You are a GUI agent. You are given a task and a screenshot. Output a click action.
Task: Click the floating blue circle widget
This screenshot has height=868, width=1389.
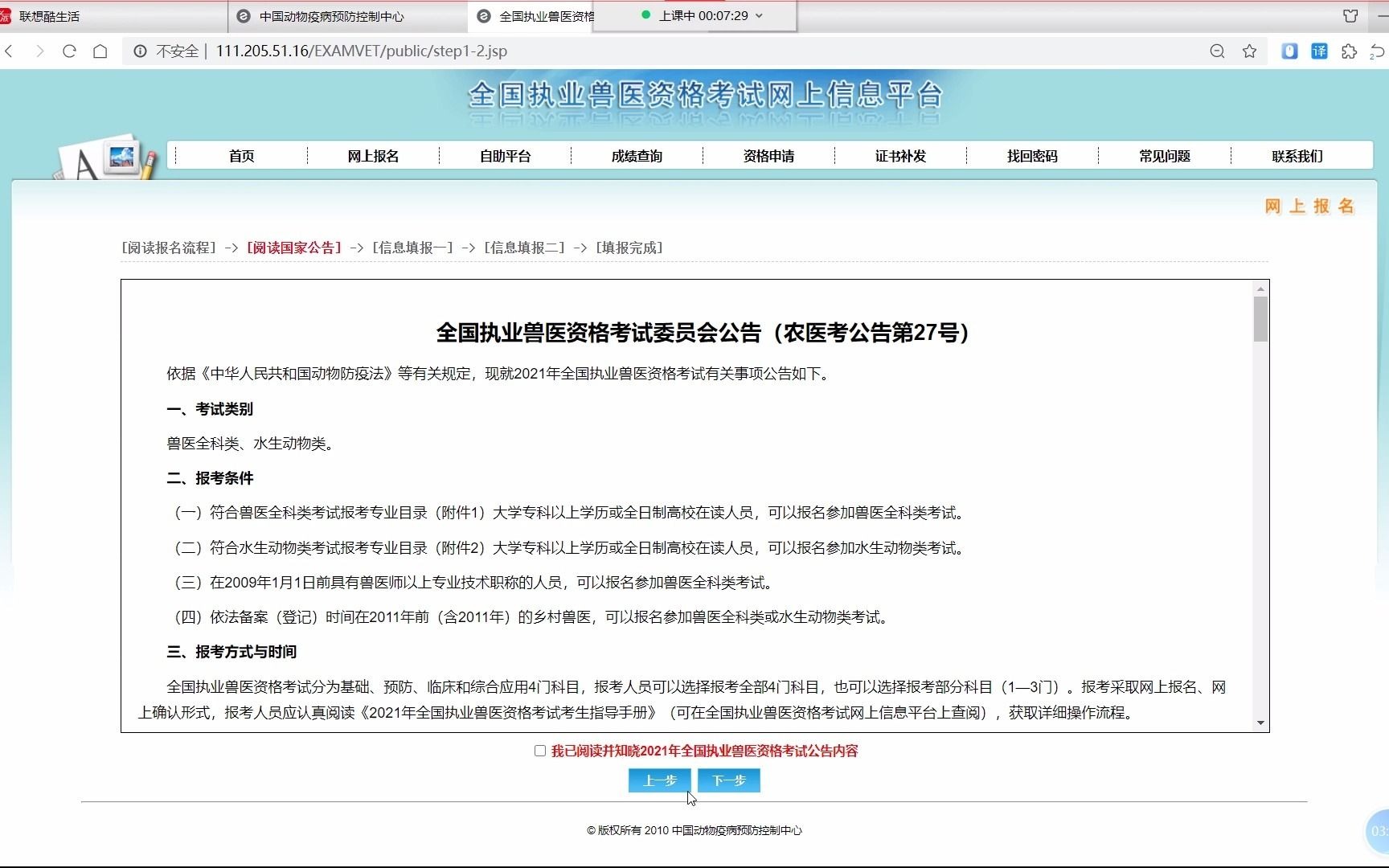(x=1377, y=832)
